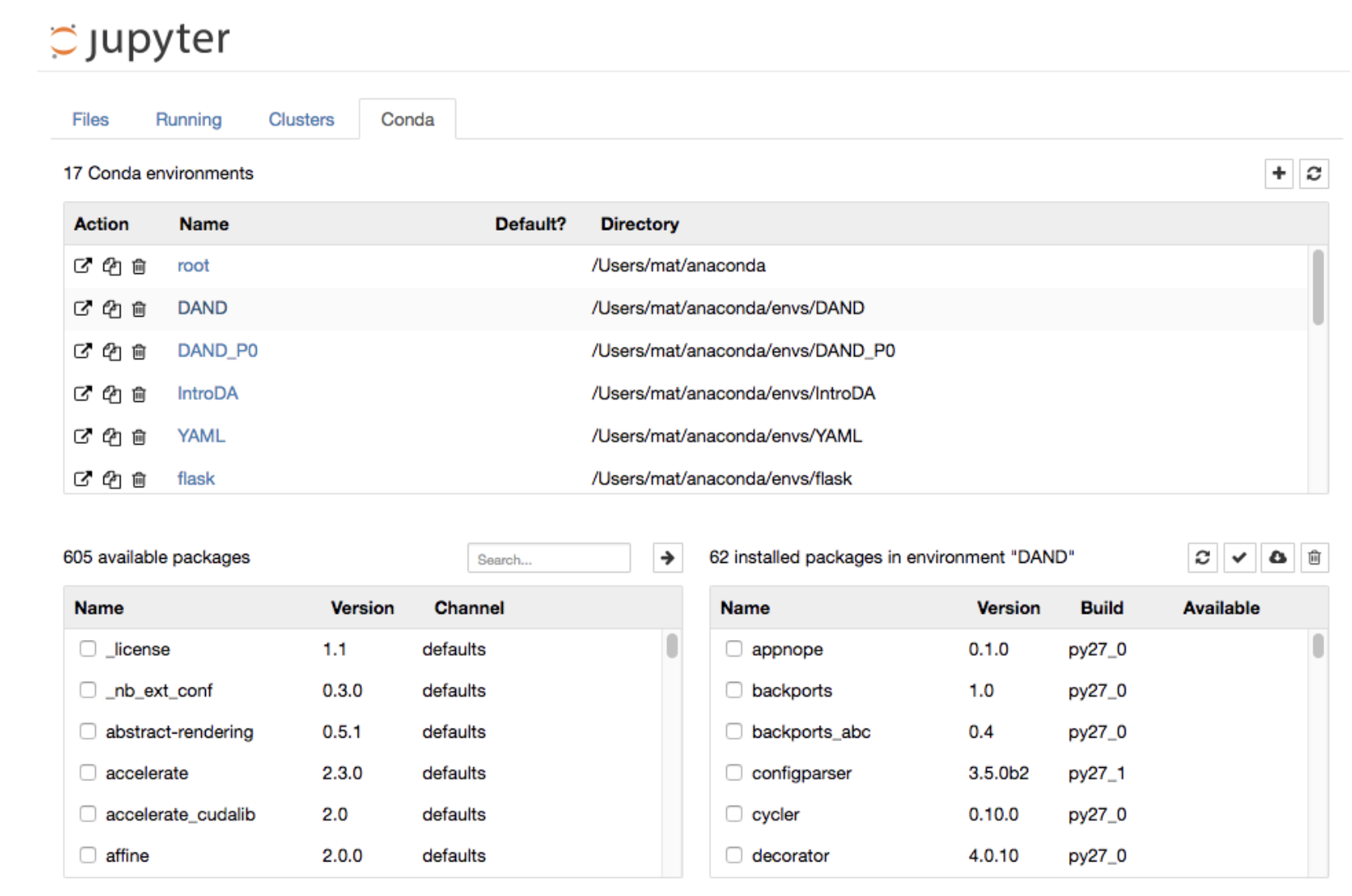The width and height of the screenshot is (1352, 896).
Task: Create a new Conda environment with plus icon
Action: click(x=1278, y=173)
